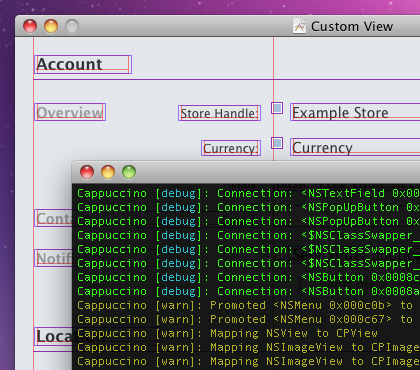
Task: Click the Mapping NSView to CPView line
Action: tap(227, 333)
